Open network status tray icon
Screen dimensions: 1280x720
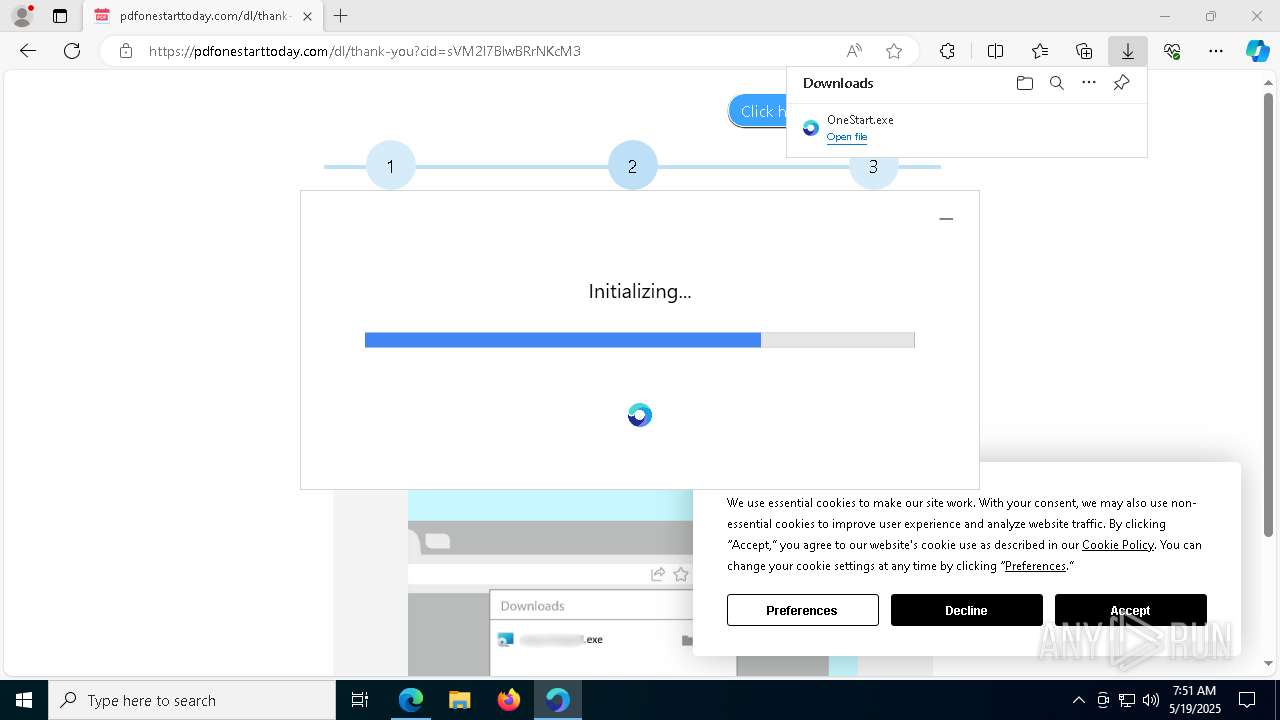click(1127, 700)
